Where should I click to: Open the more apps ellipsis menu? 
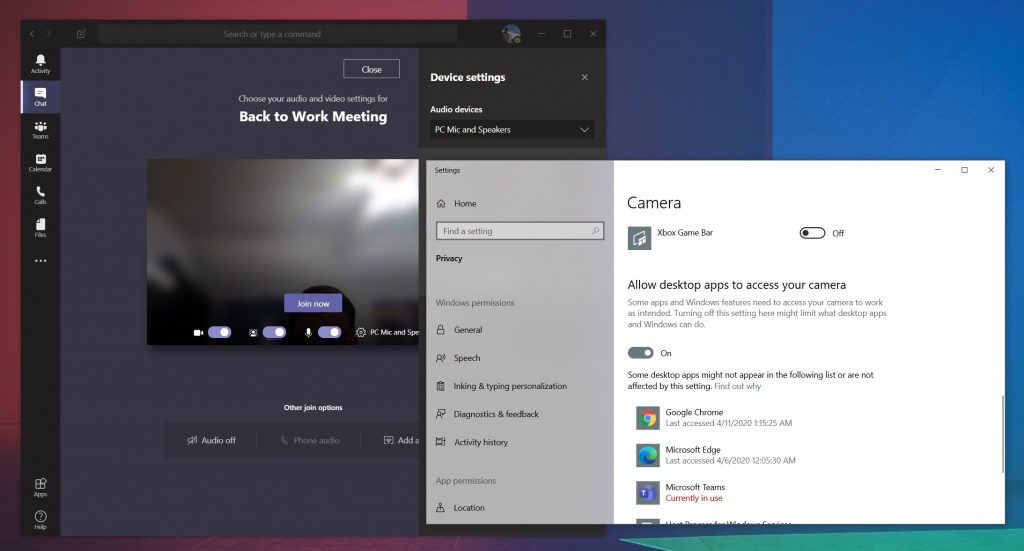tap(40, 261)
